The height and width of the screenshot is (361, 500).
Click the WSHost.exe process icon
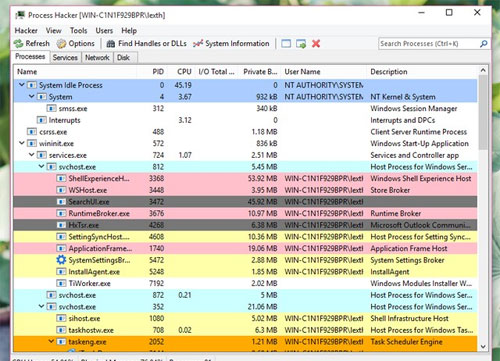click(x=61, y=190)
